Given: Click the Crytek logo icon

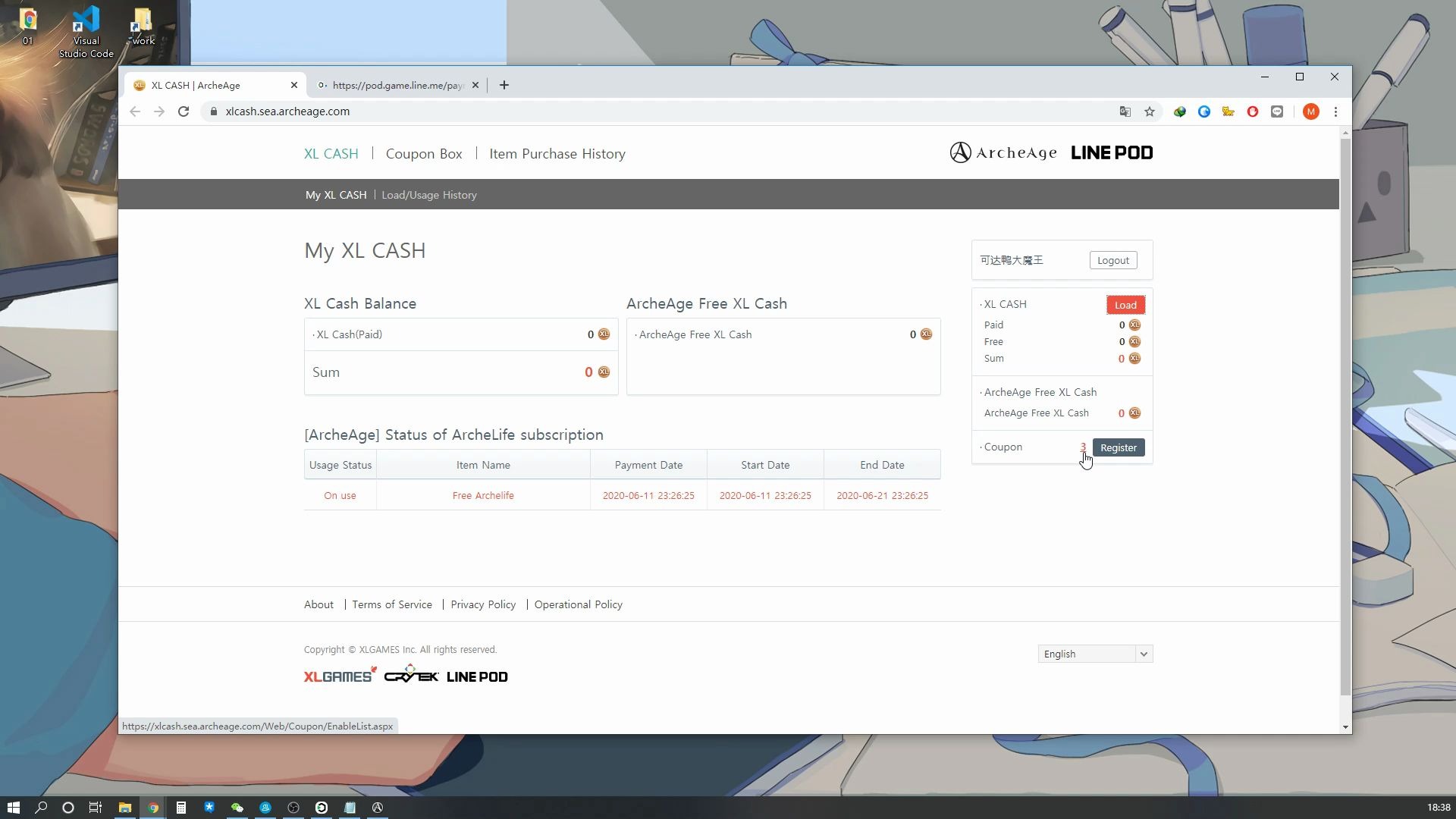Looking at the screenshot, I should click(410, 675).
